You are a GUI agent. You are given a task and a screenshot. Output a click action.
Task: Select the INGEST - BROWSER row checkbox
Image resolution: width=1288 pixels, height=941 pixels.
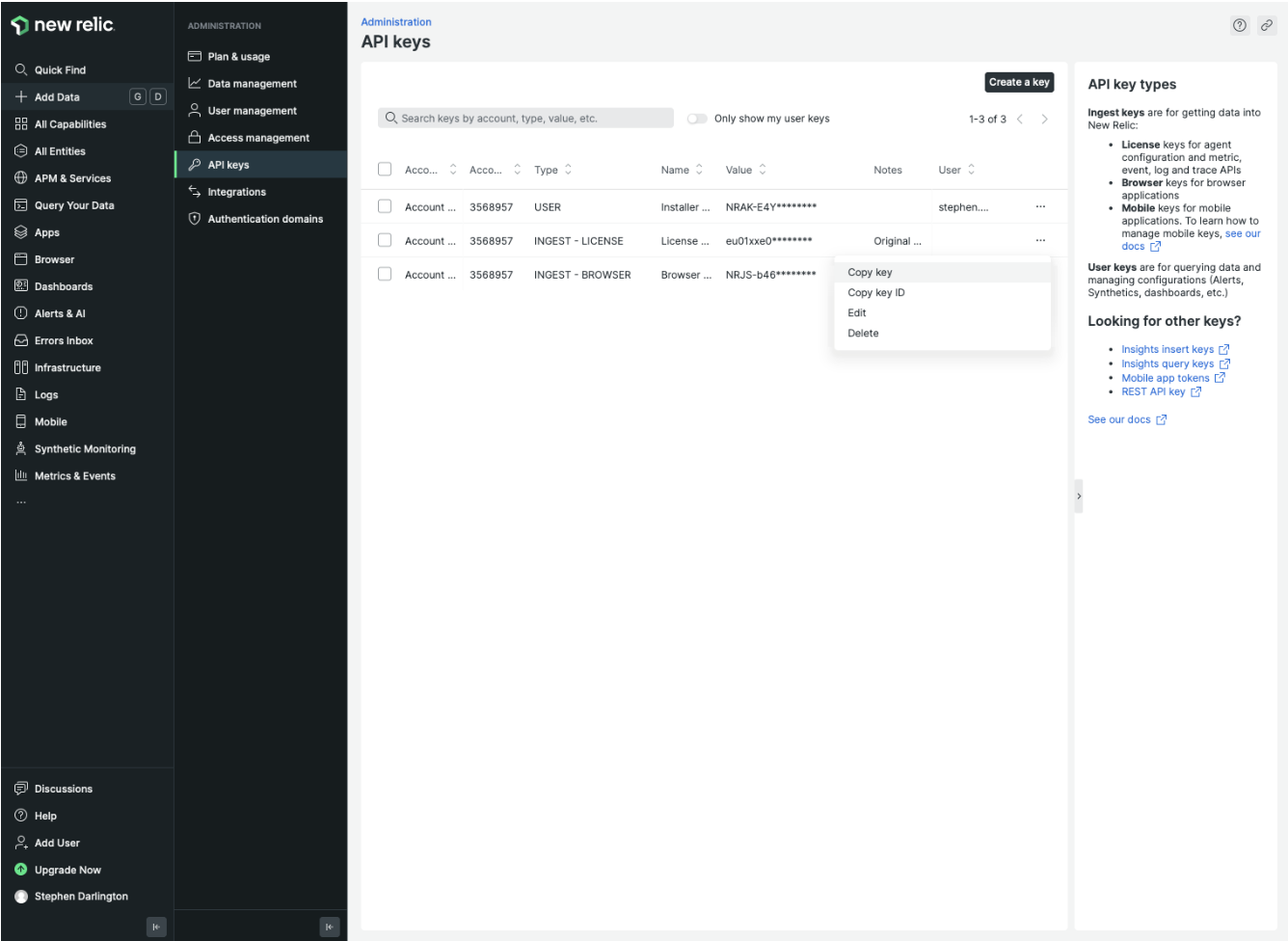385,274
